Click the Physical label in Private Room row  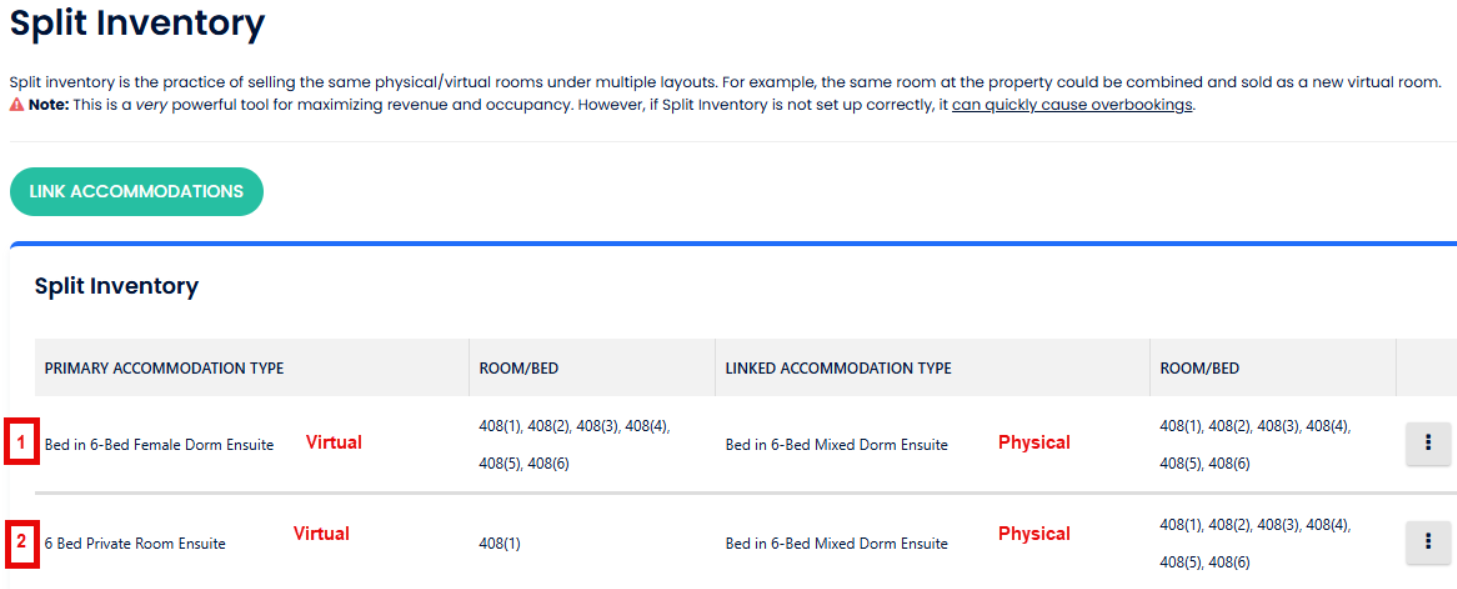coord(1034,533)
